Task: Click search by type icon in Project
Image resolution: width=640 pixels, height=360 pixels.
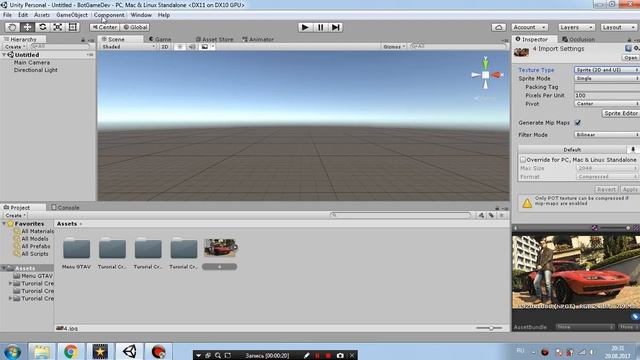Action: pos(481,215)
